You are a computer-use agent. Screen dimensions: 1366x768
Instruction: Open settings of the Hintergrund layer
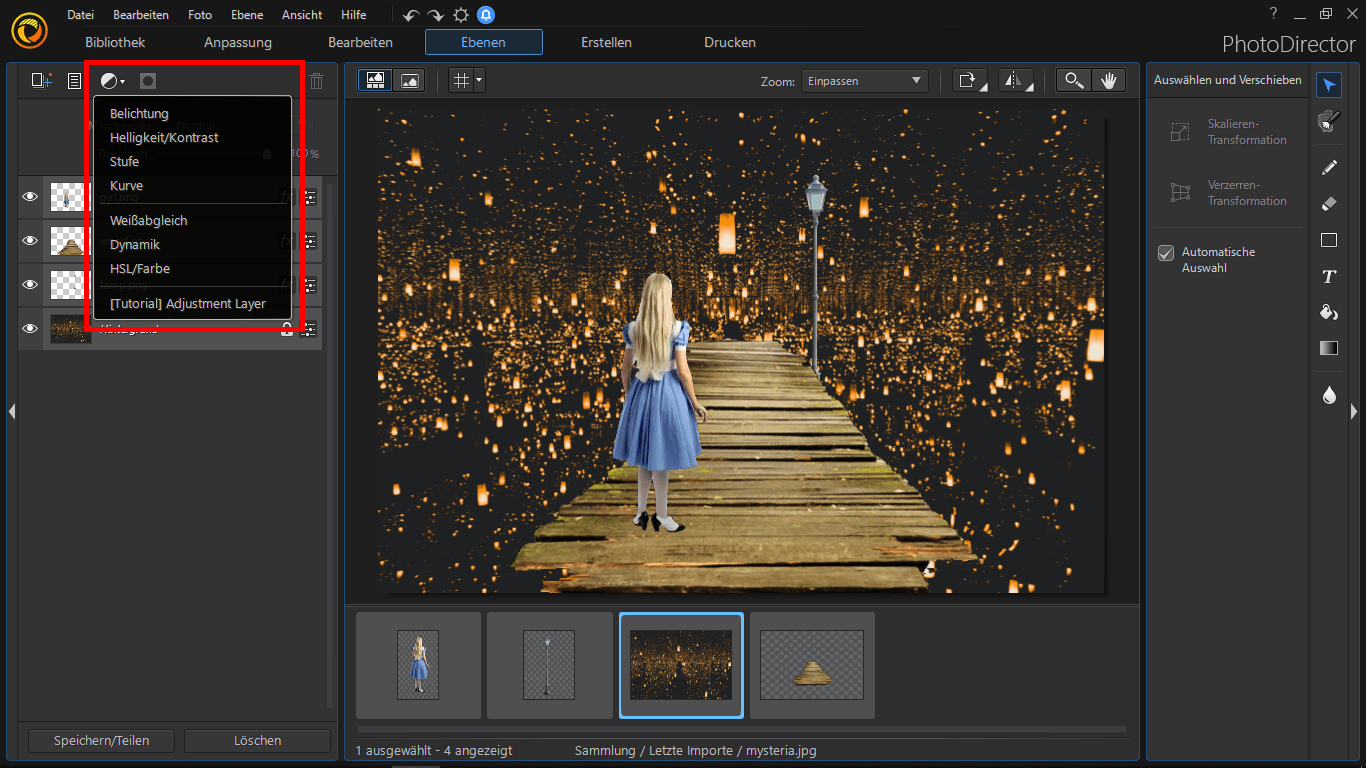[309, 328]
